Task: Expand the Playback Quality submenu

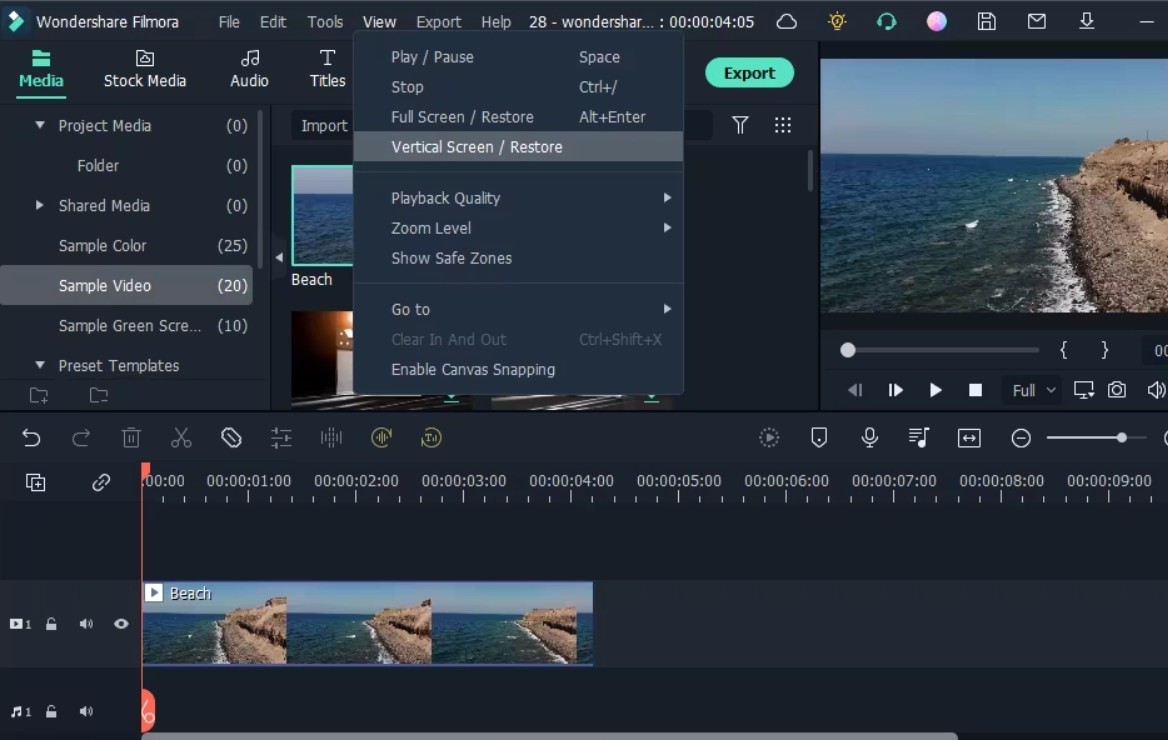Action: pos(446,197)
